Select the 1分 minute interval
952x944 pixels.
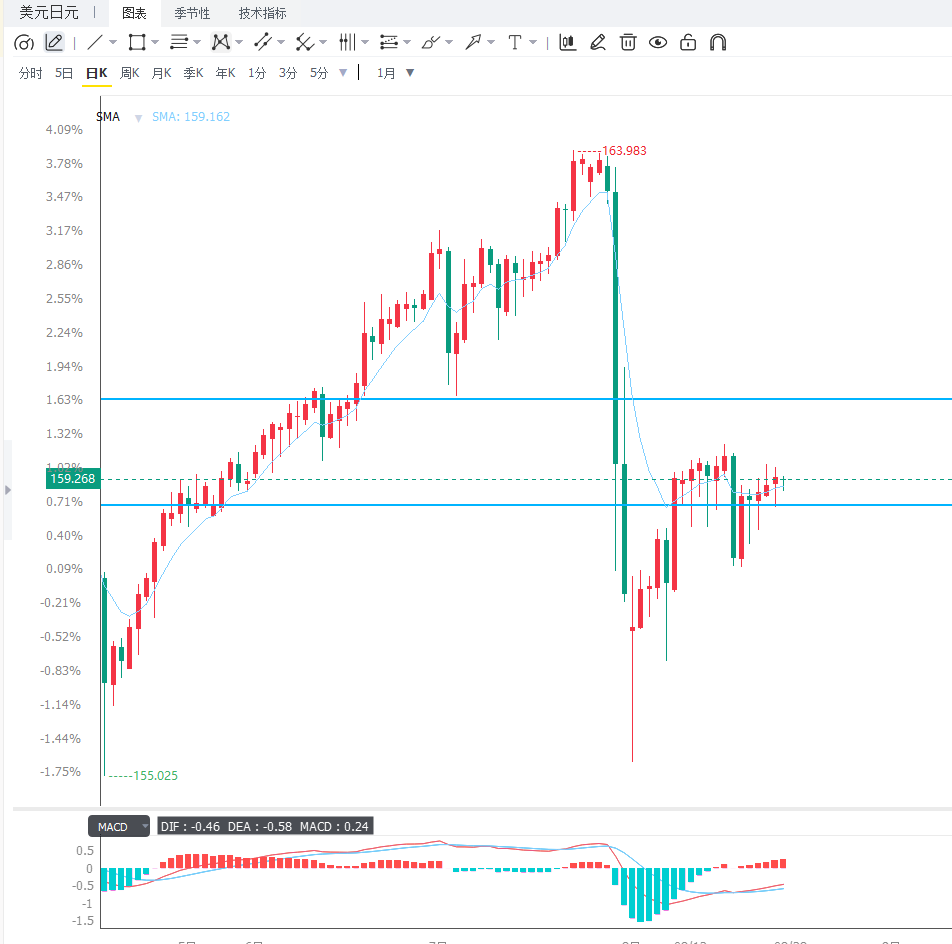[x=257, y=73]
